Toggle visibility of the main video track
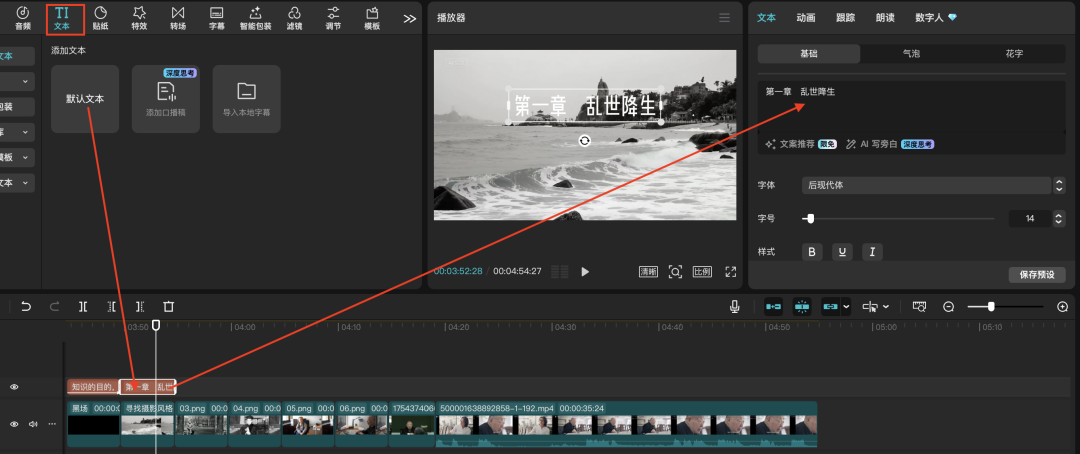This screenshot has height=454, width=1080. point(14,424)
